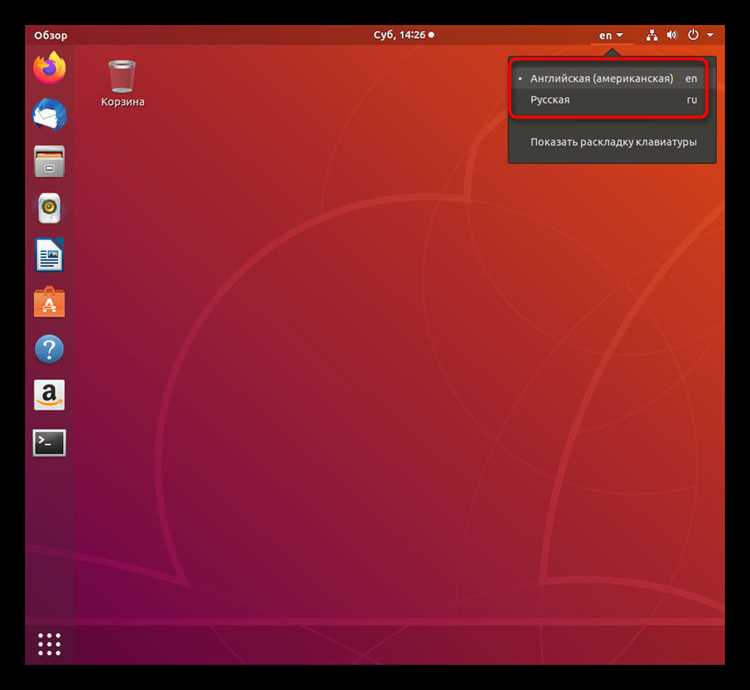Choose Показать раскладку клавиатуры
Screen dimensions: 750x690
click(x=613, y=142)
